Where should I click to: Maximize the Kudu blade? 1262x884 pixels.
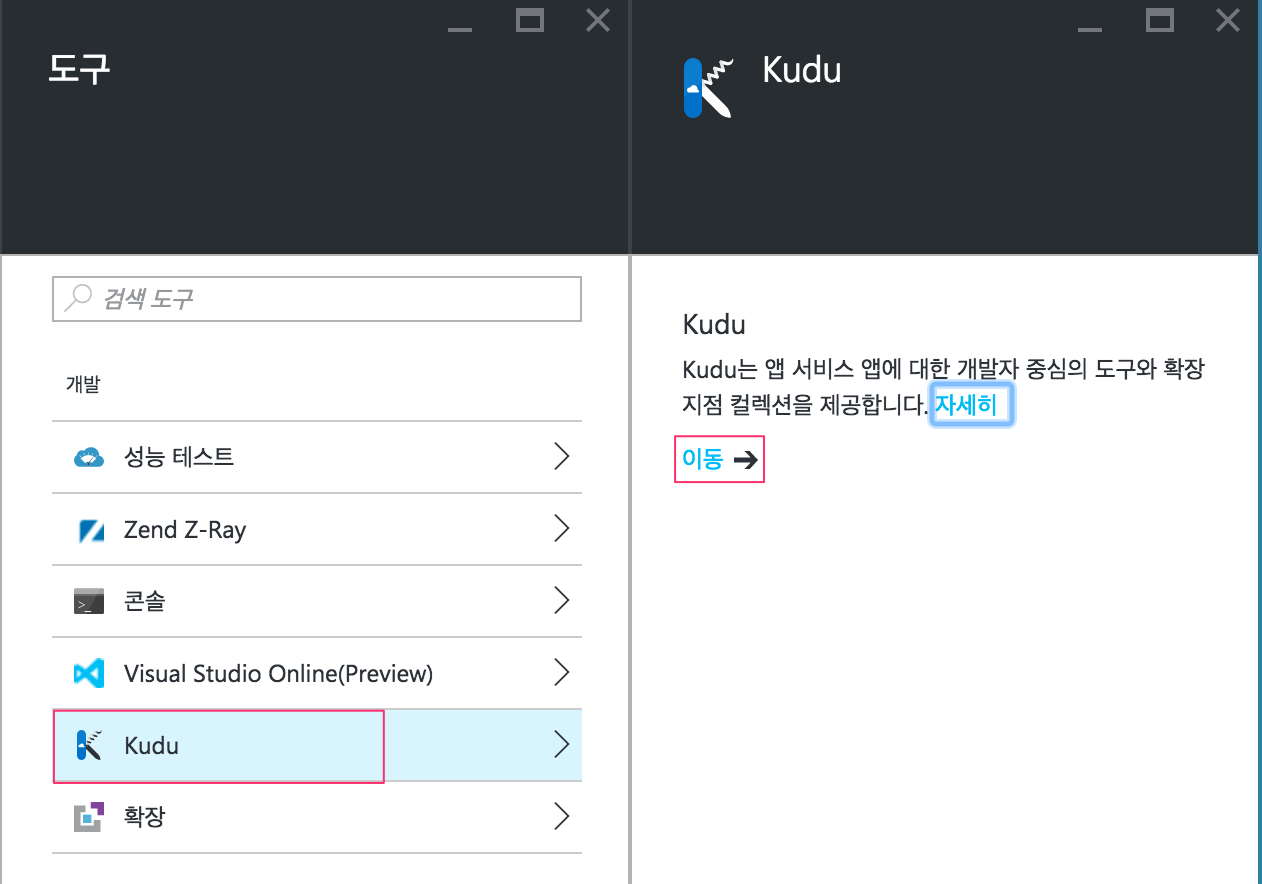coord(1160,20)
